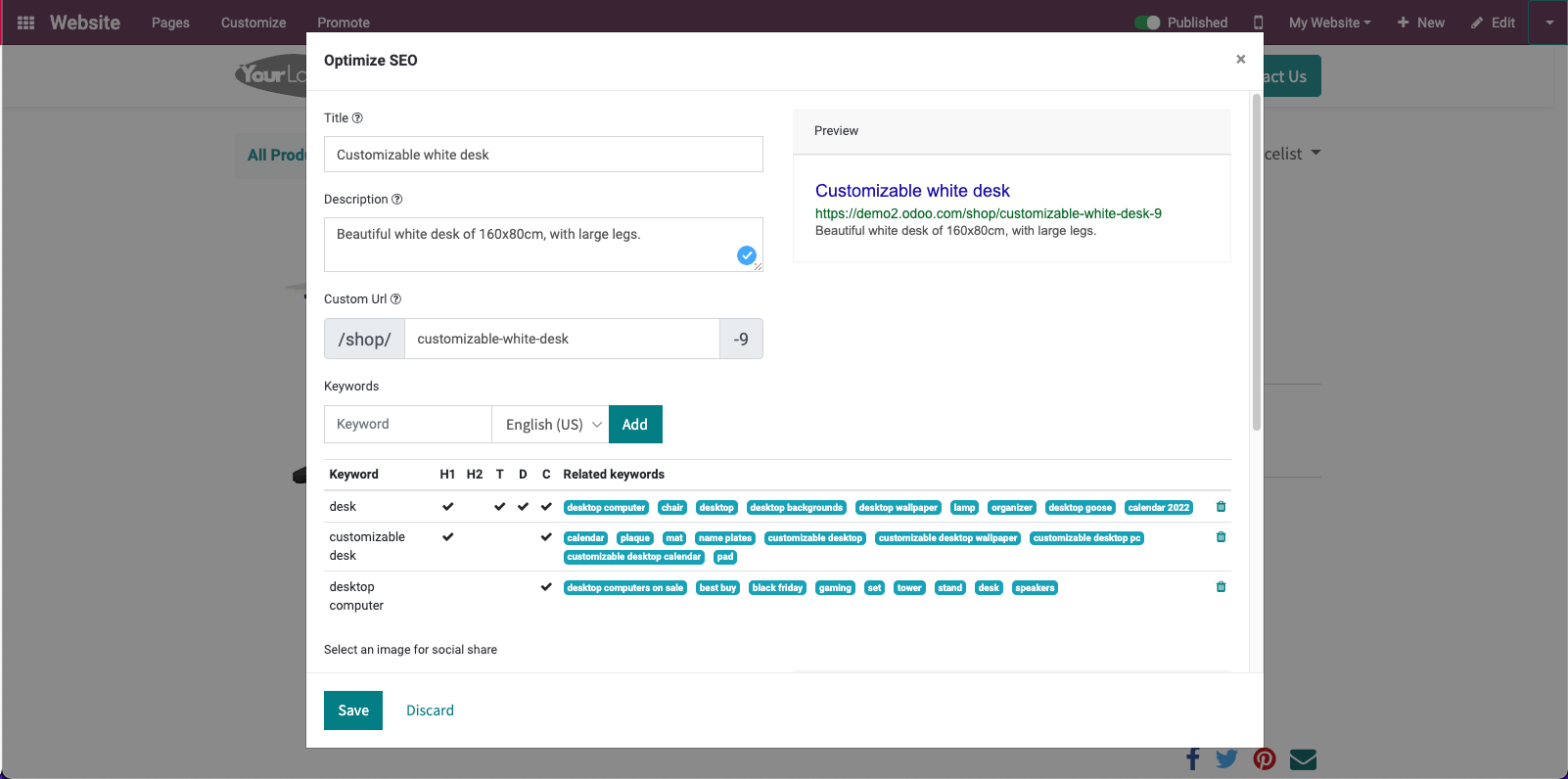The image size is (1568, 779).
Task: Click the Title help question mark icon
Action: click(x=357, y=118)
